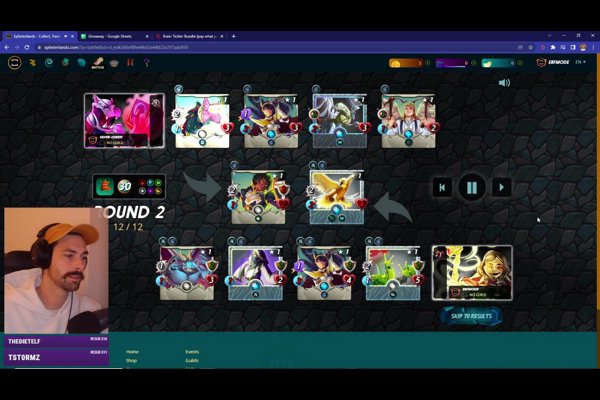Click Skip to Results button
Screen dimensions: 600x400
471,316
